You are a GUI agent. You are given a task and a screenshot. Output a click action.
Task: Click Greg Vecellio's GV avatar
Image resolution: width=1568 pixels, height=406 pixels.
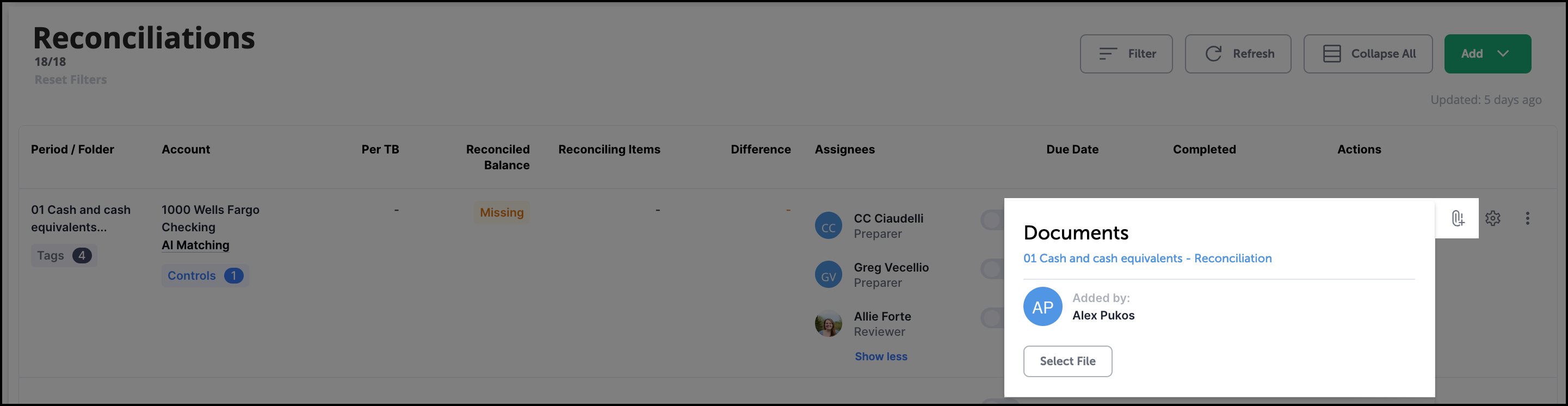(828, 275)
